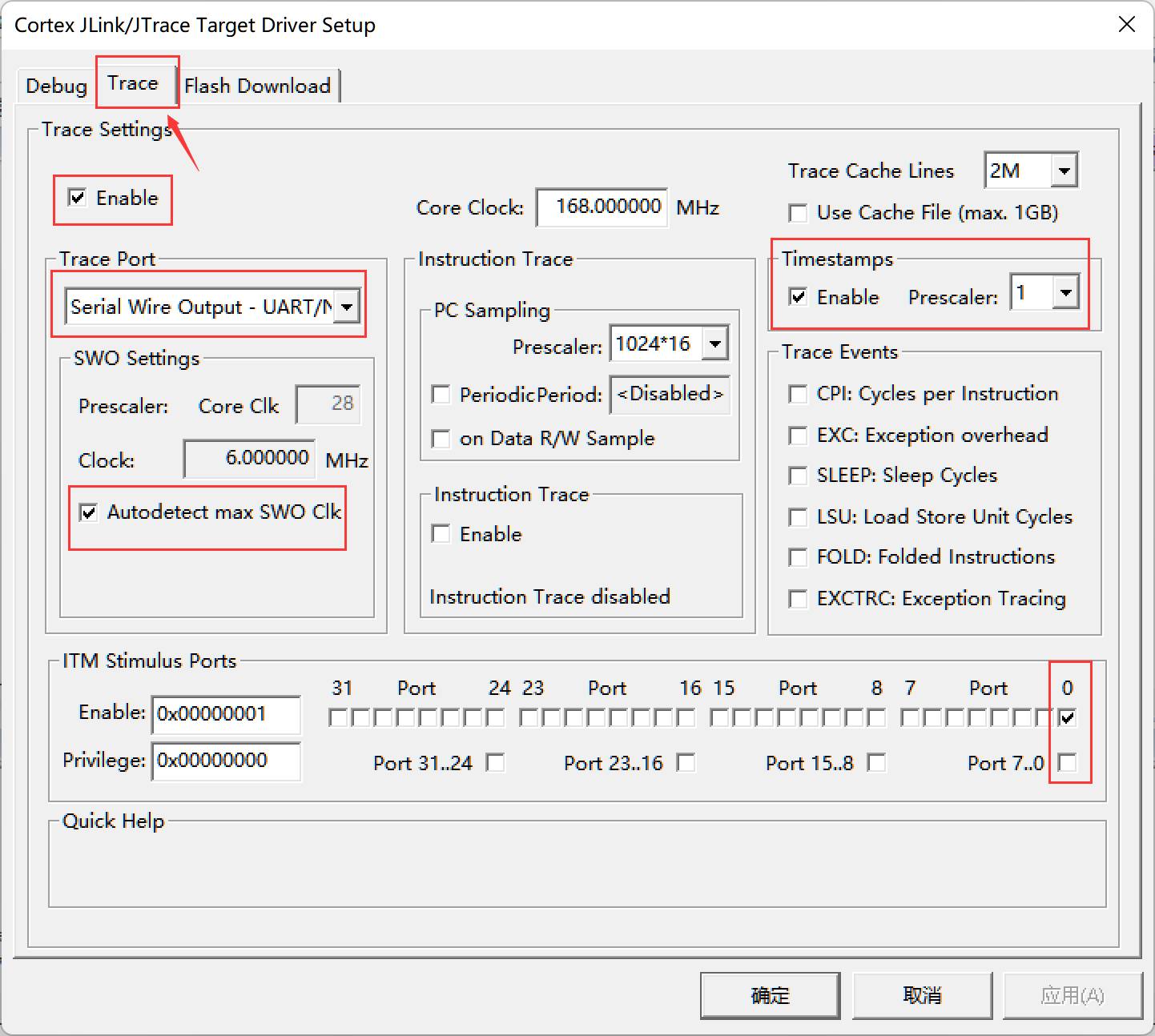Check ITM stimulus port 15 checkbox
The height and width of the screenshot is (1036, 1155).
click(x=719, y=717)
